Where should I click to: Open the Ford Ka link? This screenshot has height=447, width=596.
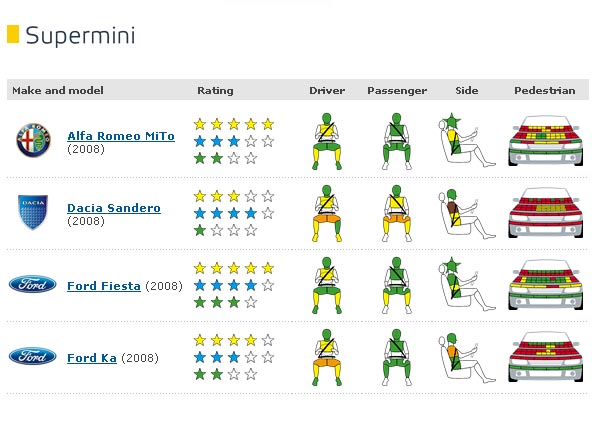point(92,358)
